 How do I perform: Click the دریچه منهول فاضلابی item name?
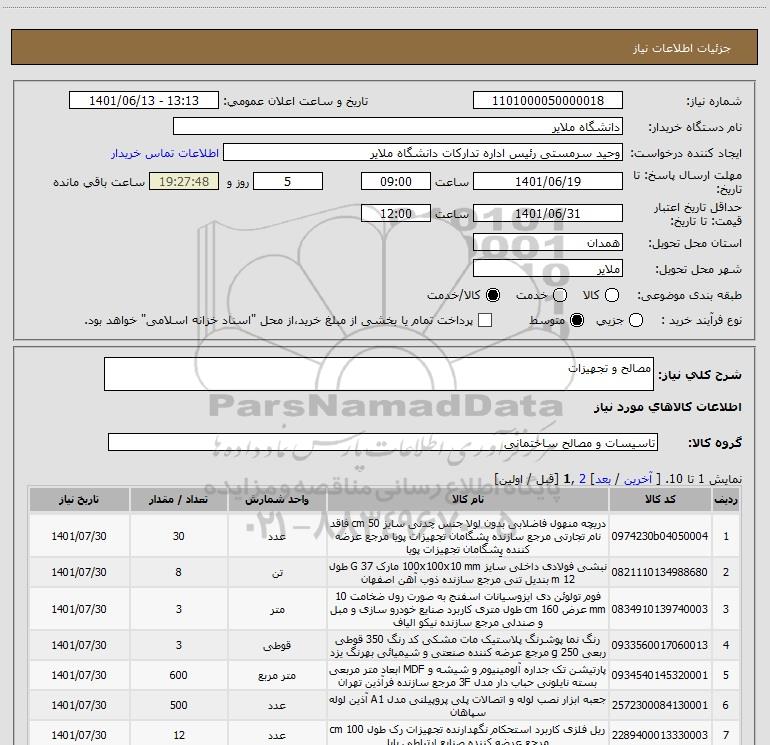click(468, 536)
